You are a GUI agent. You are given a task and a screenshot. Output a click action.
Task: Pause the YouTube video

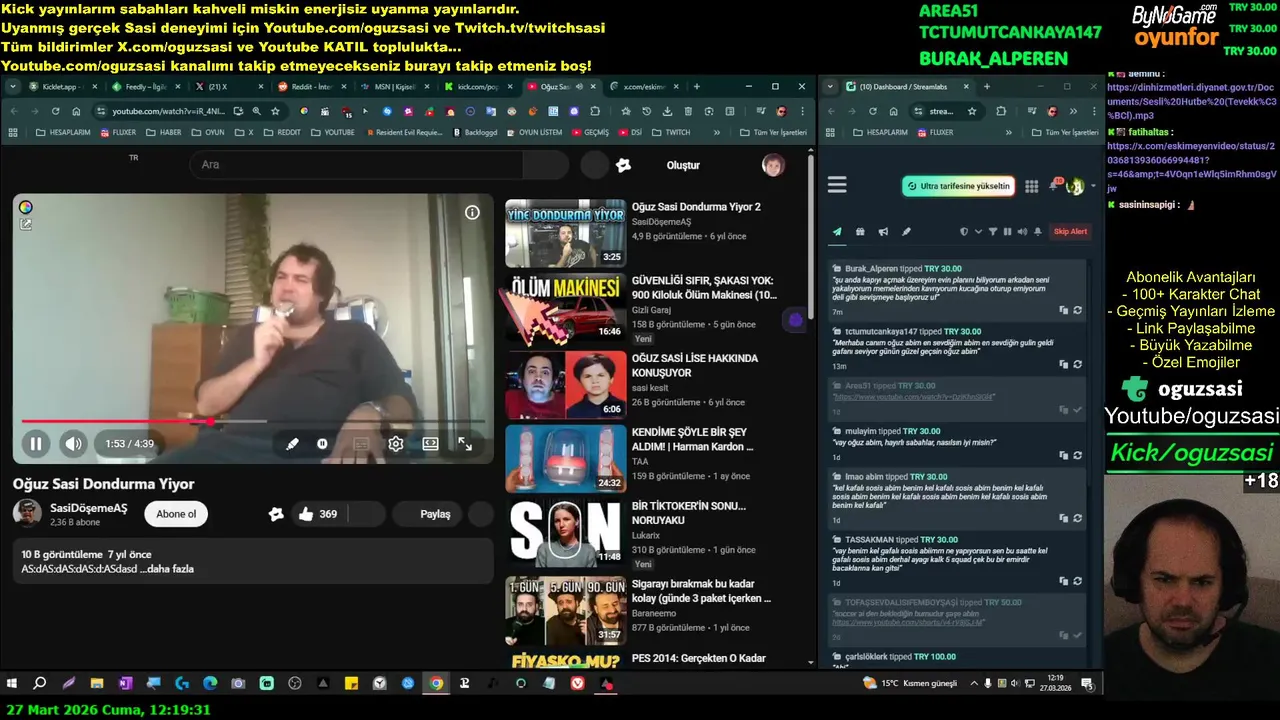pyautogui.click(x=35, y=444)
